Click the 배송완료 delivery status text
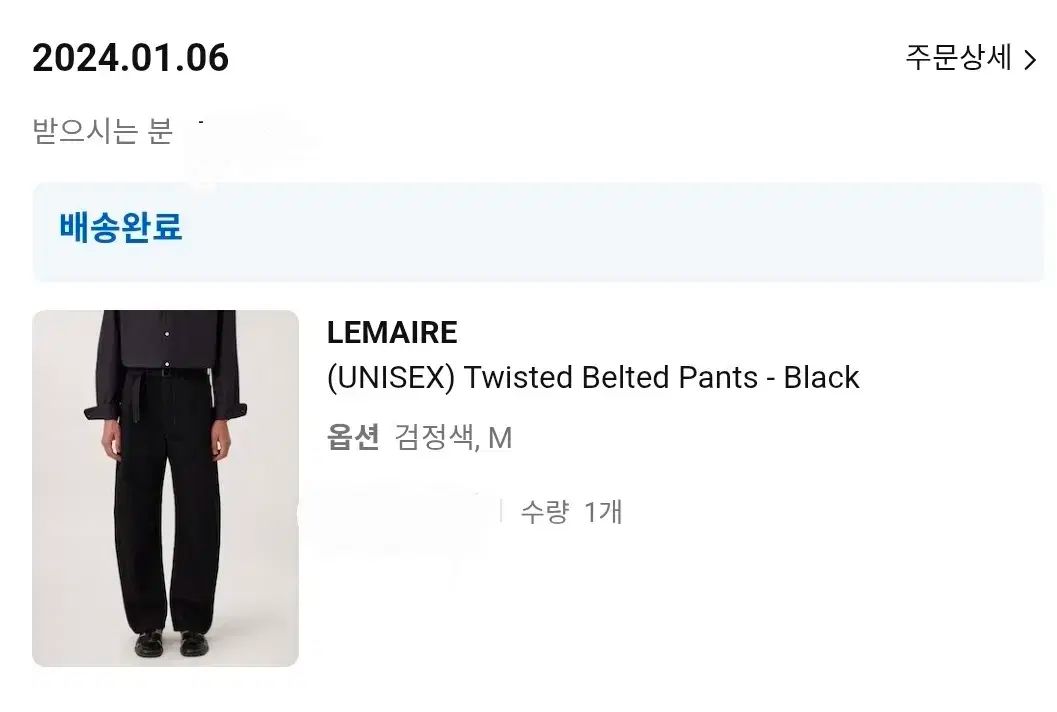The image size is (1057, 712). [120, 227]
